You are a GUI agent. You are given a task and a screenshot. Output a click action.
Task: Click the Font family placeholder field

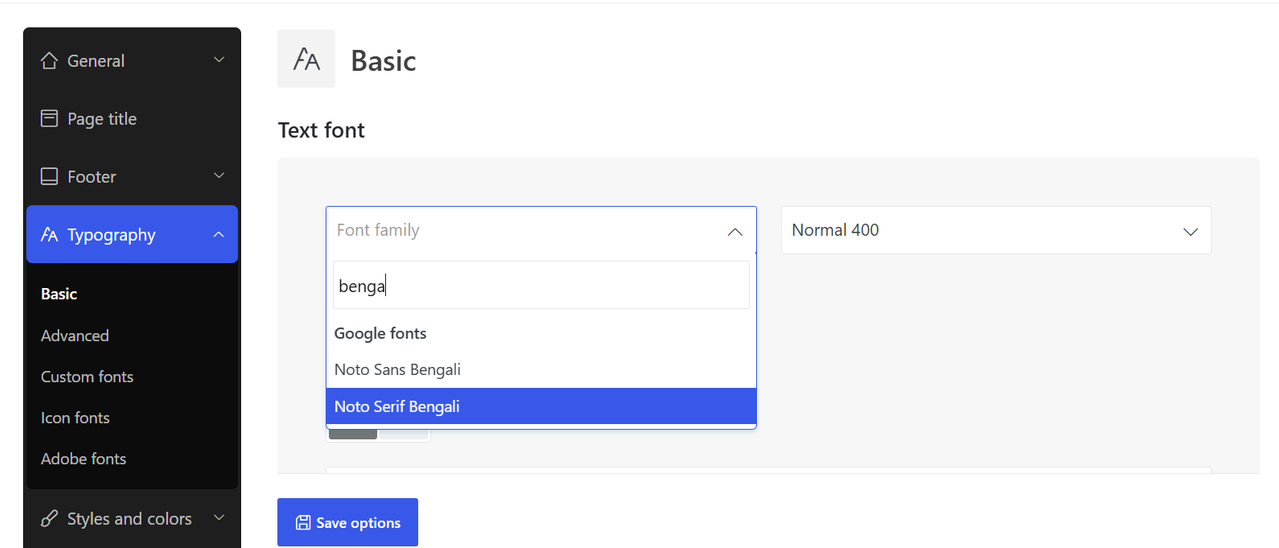coord(541,230)
